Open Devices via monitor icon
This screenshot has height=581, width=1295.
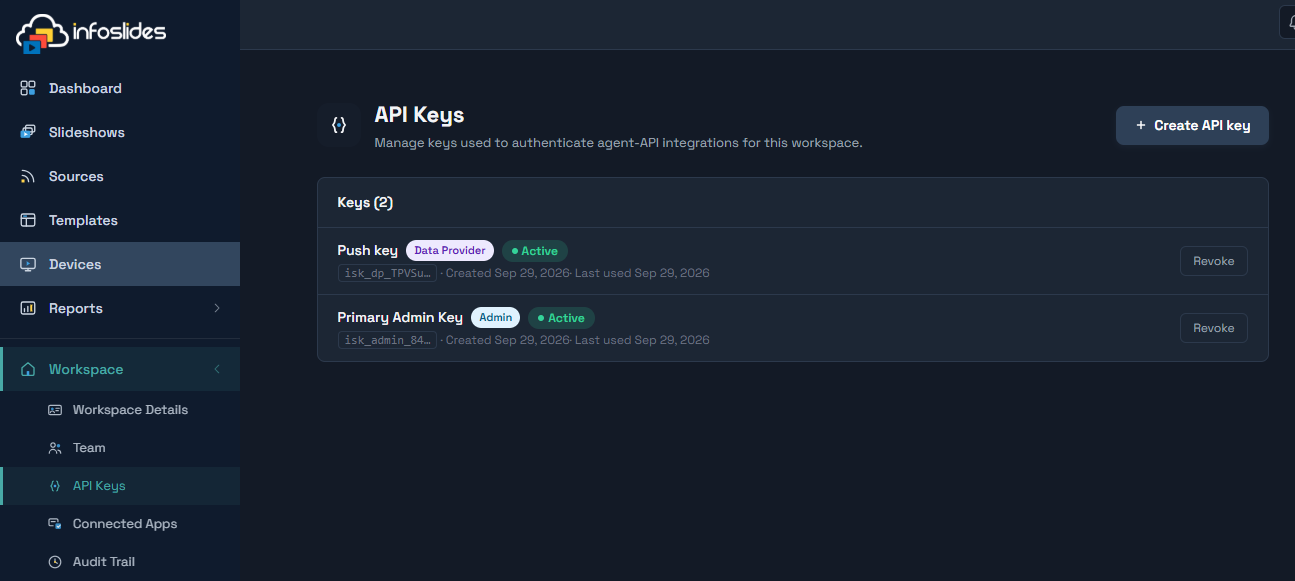point(28,264)
